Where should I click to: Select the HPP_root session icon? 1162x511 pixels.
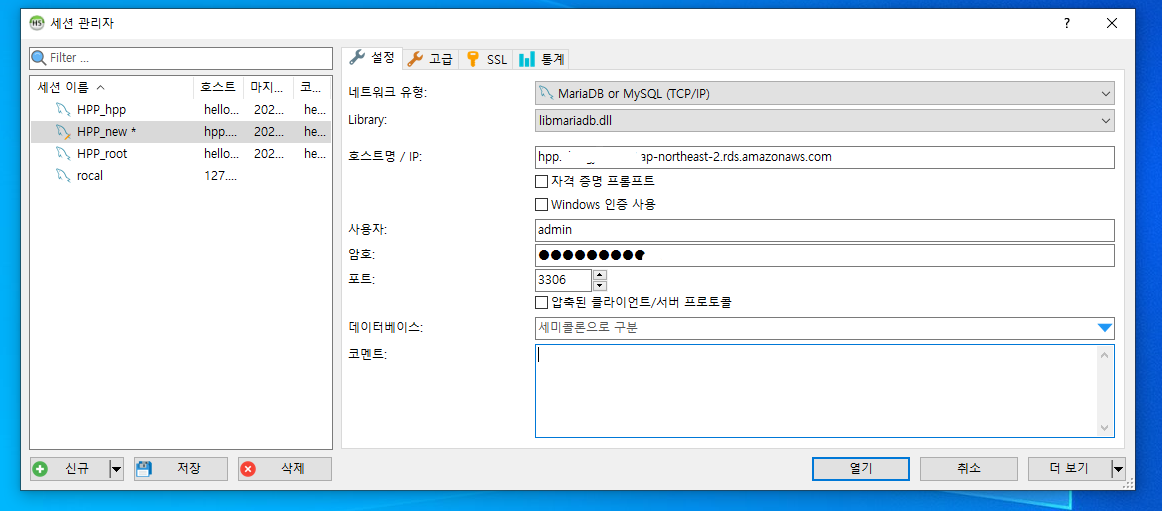click(63, 154)
